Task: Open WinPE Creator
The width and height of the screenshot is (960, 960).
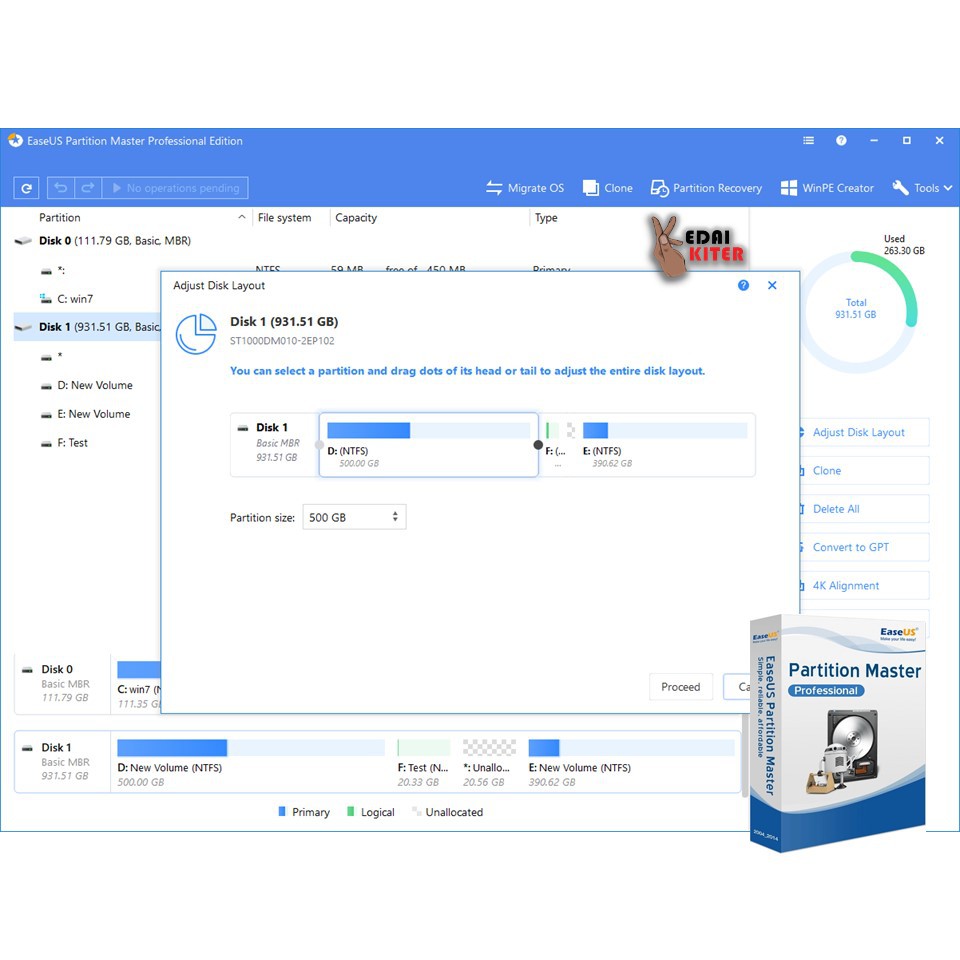Action: pos(826,188)
